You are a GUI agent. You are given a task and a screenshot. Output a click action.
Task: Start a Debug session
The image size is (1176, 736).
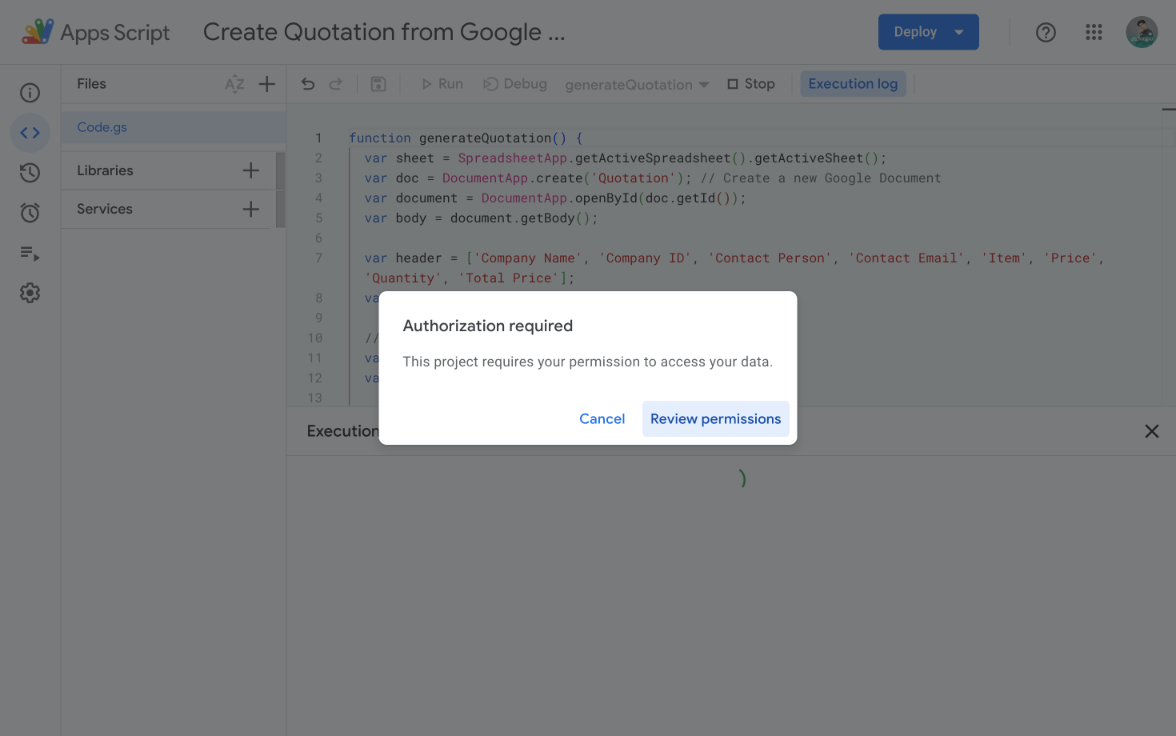pyautogui.click(x=514, y=84)
